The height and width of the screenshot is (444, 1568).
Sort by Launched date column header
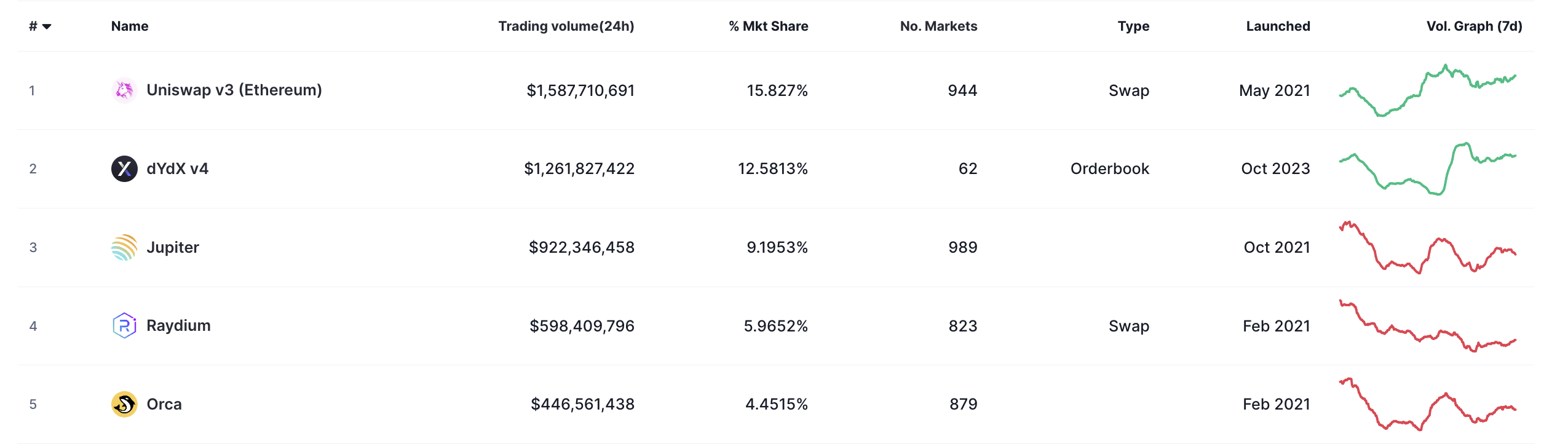[x=1278, y=26]
